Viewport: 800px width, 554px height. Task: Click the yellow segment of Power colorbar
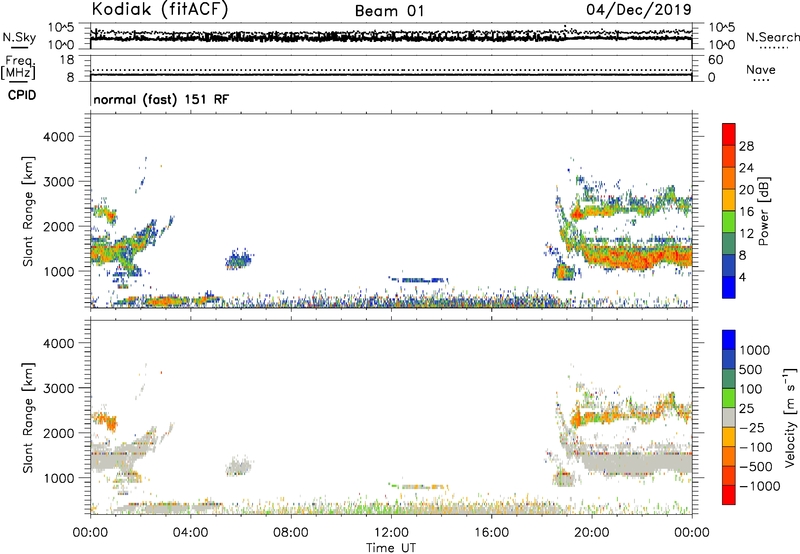point(729,200)
